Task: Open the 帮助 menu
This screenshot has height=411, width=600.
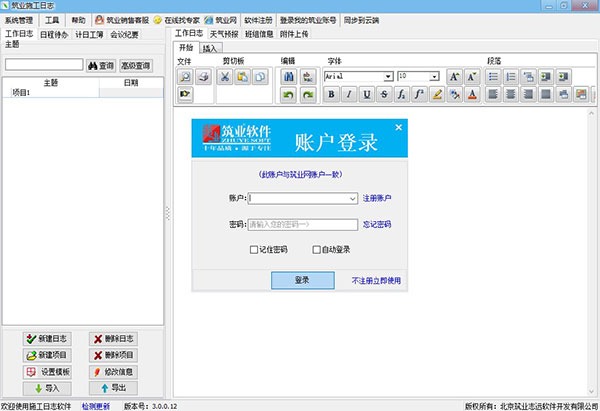Action: (78, 20)
